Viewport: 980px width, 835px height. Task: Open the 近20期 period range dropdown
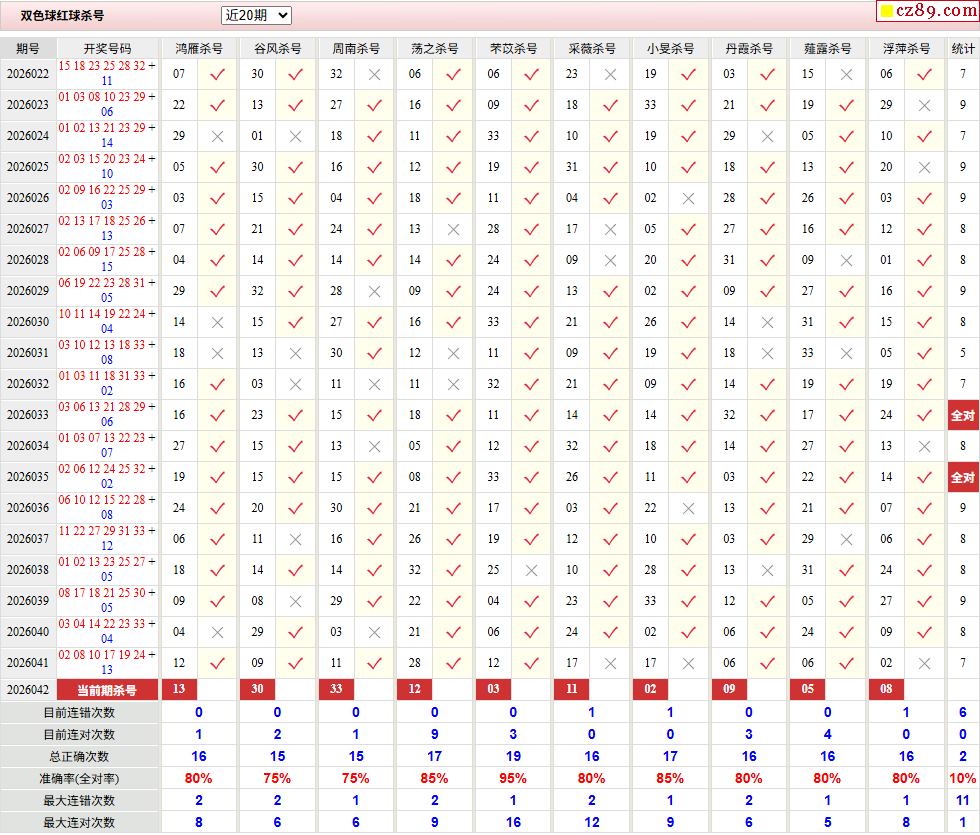[x=256, y=15]
